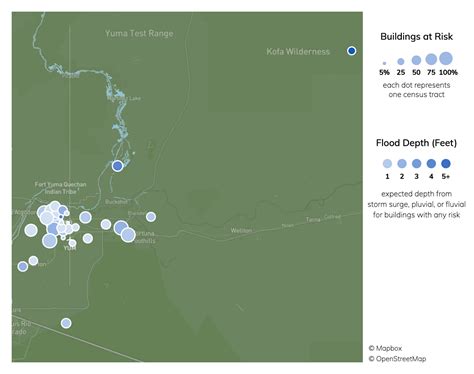Click the 50 Buildings at Risk legend dot
Viewport: 474px width, 374px height.
point(416,60)
